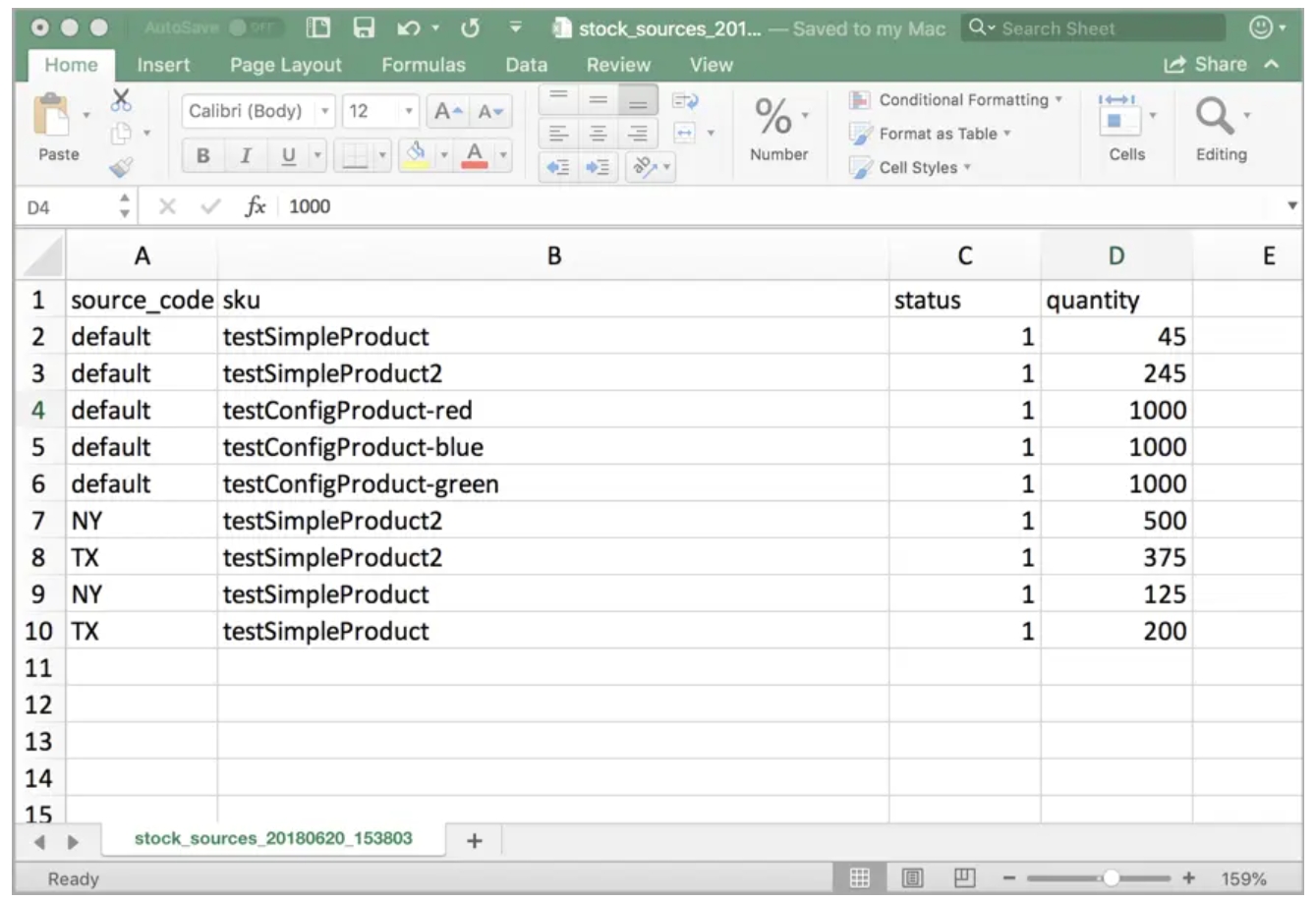Apply the red Font Color
The height and width of the screenshot is (900, 1316).
coord(475,154)
